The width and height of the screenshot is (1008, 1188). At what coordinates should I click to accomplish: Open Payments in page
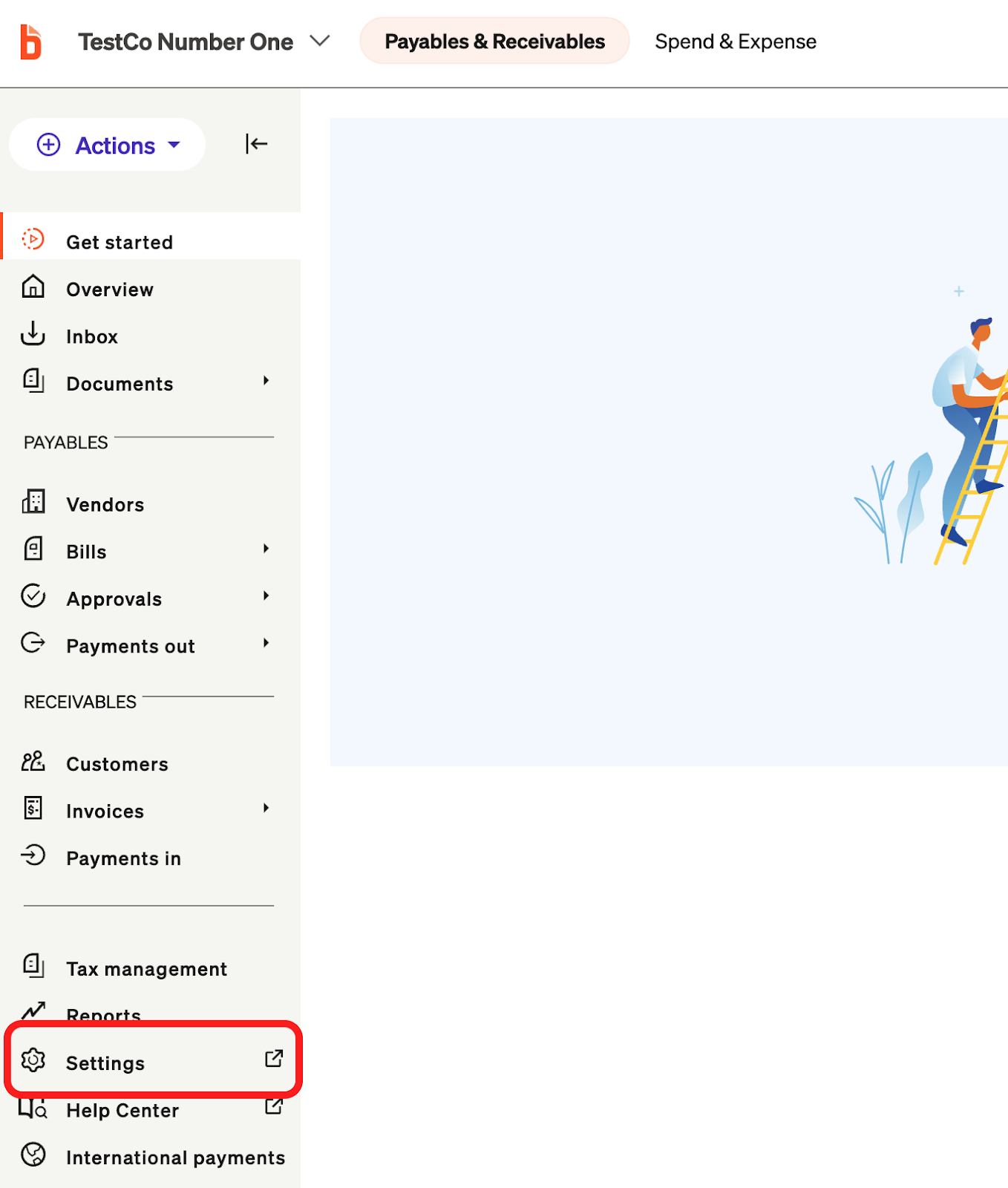coord(123,859)
